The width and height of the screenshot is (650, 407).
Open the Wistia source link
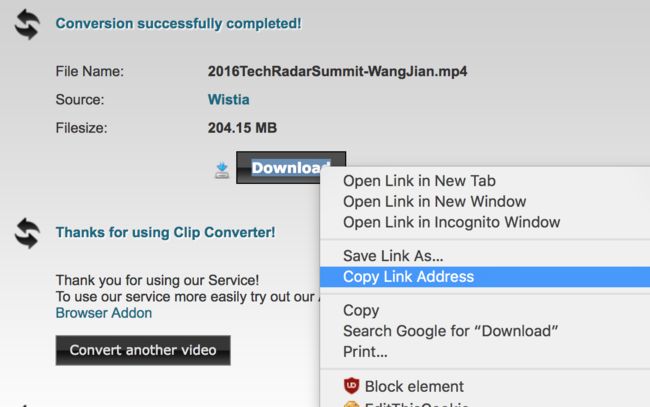point(228,99)
